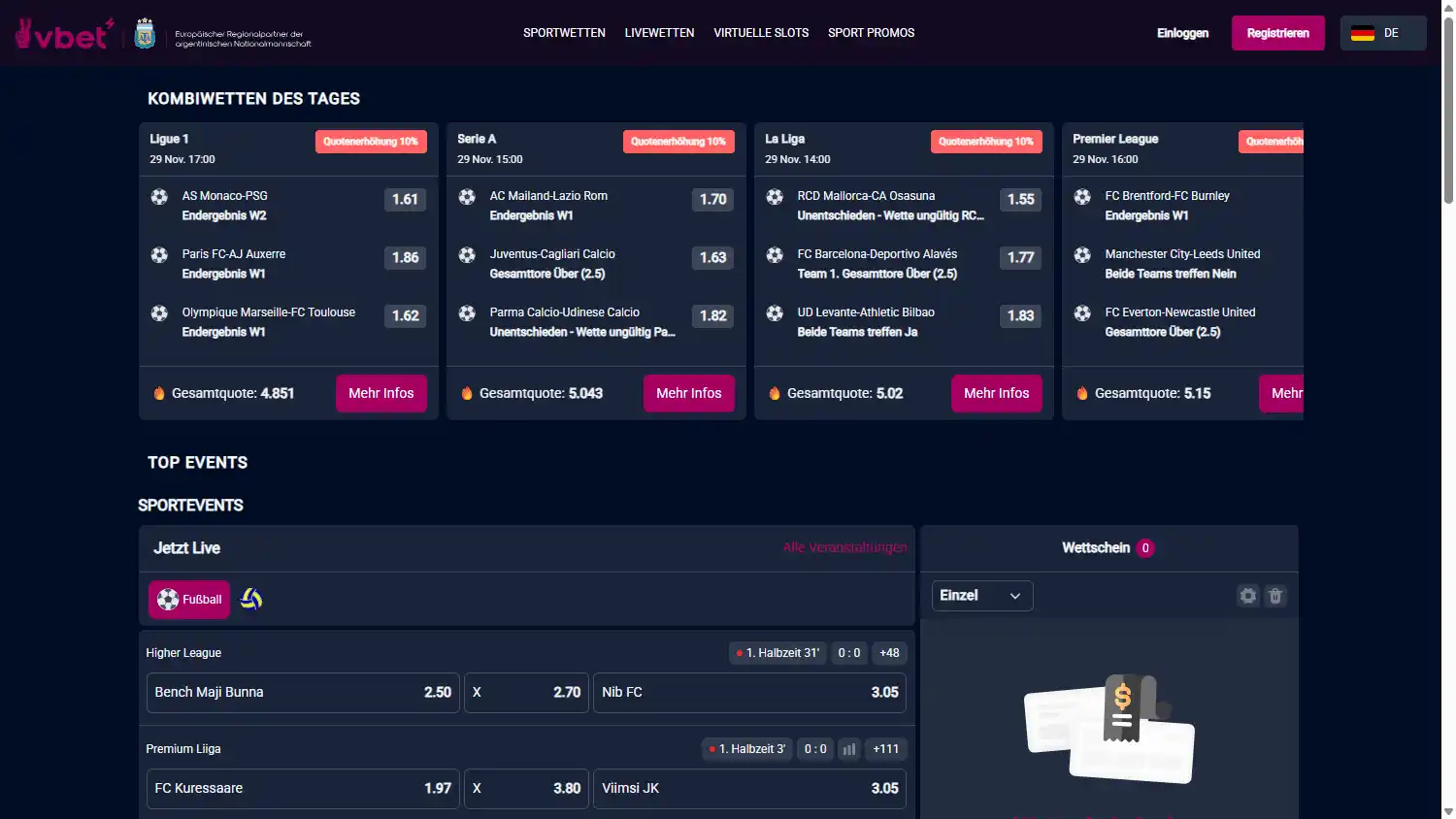Open the Einzel bet type dropdown
The image size is (1456, 819).
pos(982,596)
